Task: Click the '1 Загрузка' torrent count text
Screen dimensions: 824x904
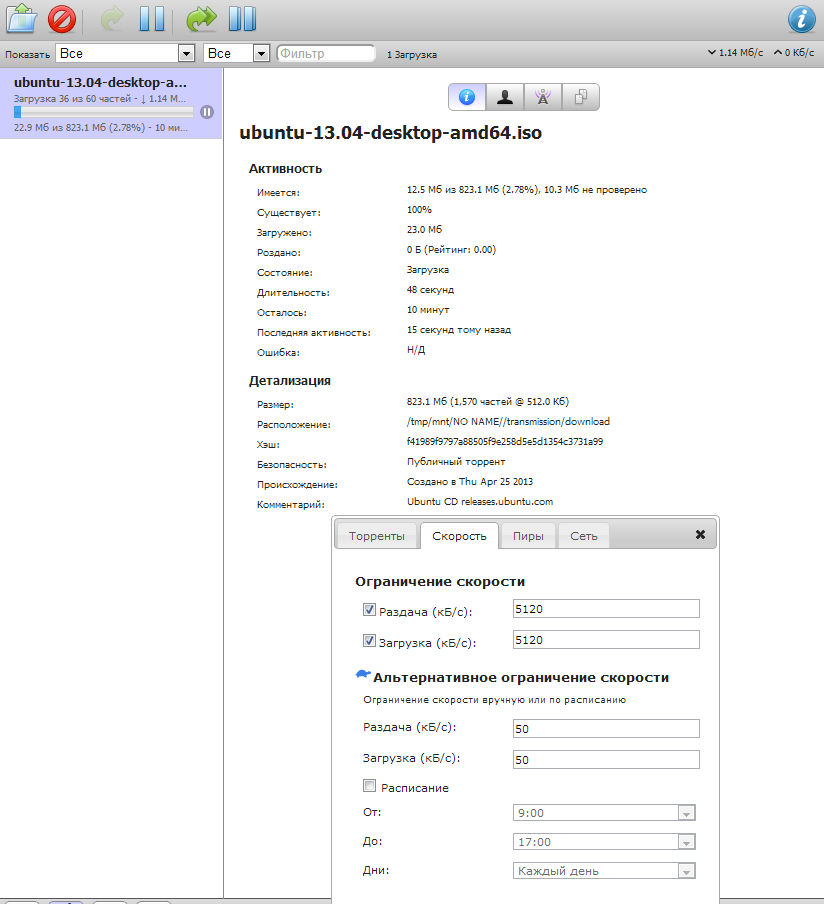Action: point(412,55)
